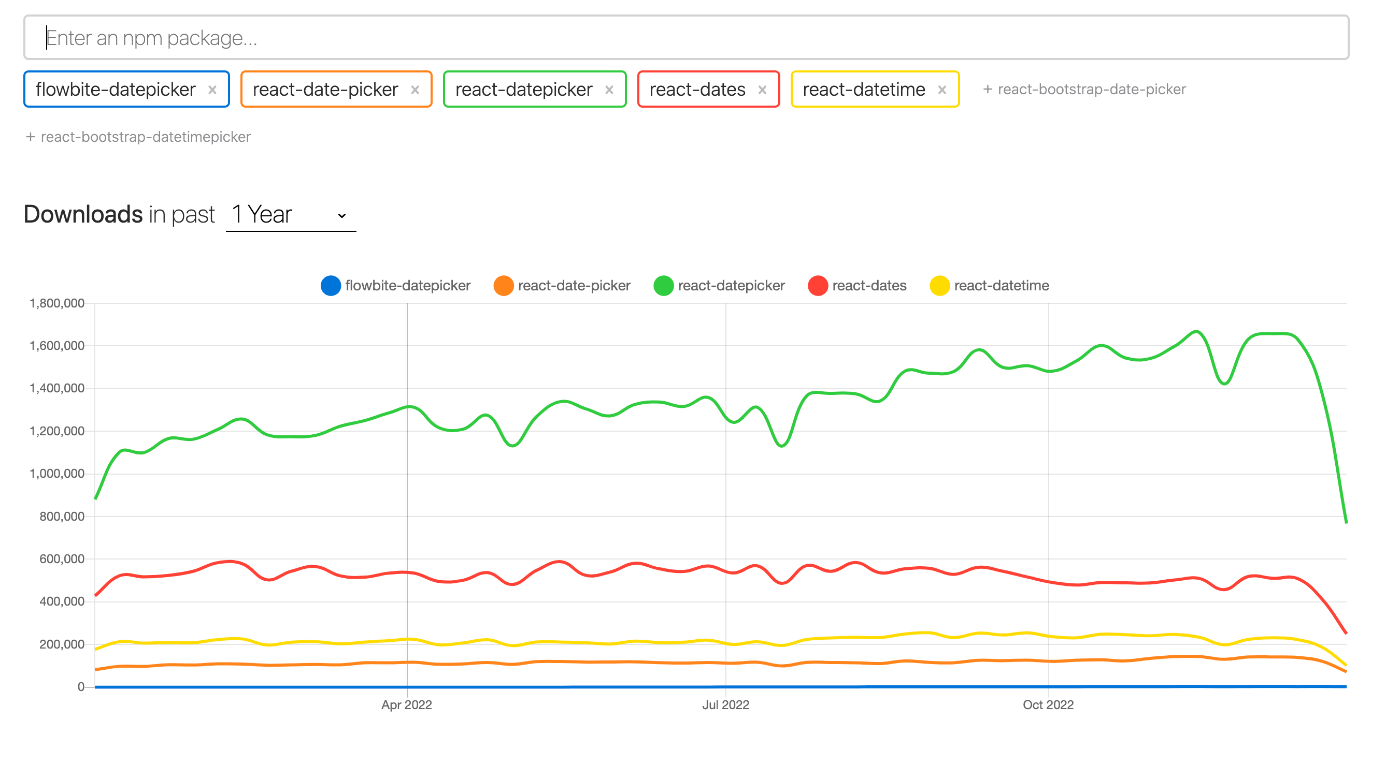1400x765 pixels.
Task: Click the Oct 2022 axis label
Action: point(1048,705)
